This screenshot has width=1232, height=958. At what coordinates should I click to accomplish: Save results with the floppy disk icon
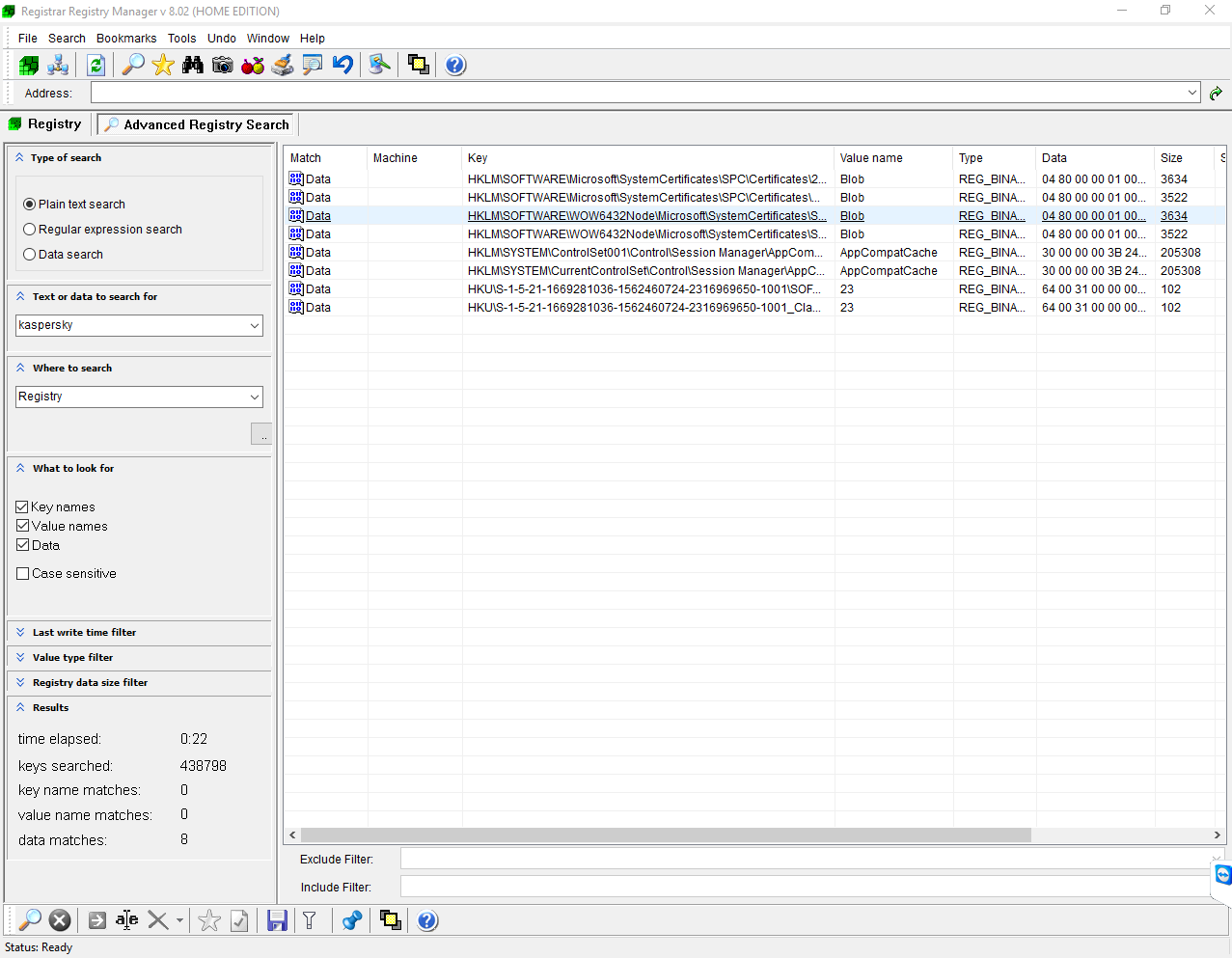277,920
